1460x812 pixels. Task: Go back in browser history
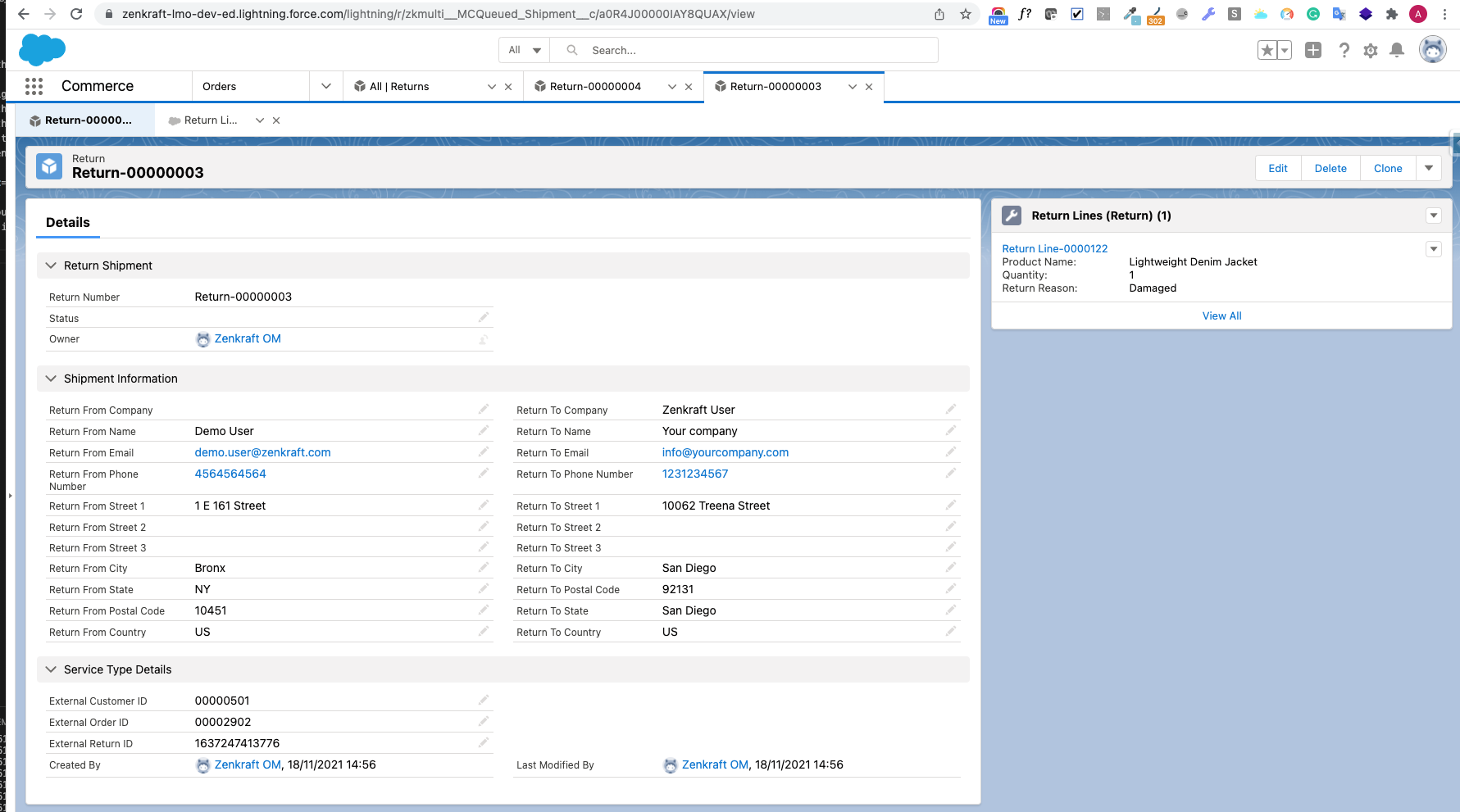pos(23,14)
